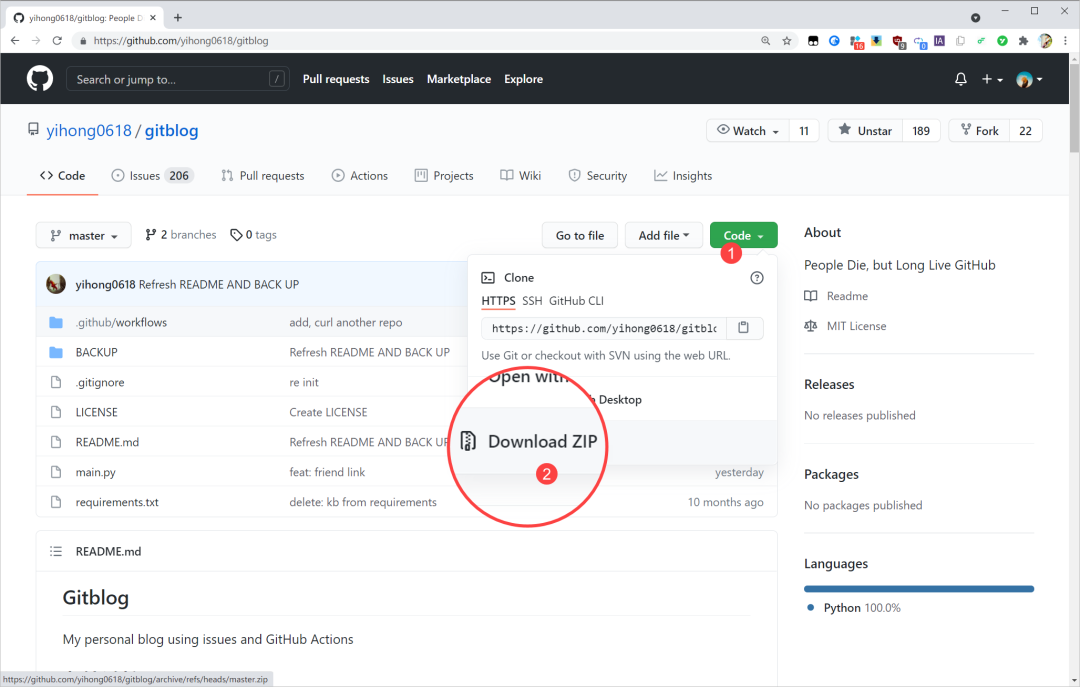This screenshot has width=1080, height=687.
Task: Click the question mark help icon in clone popup
Action: [x=757, y=278]
